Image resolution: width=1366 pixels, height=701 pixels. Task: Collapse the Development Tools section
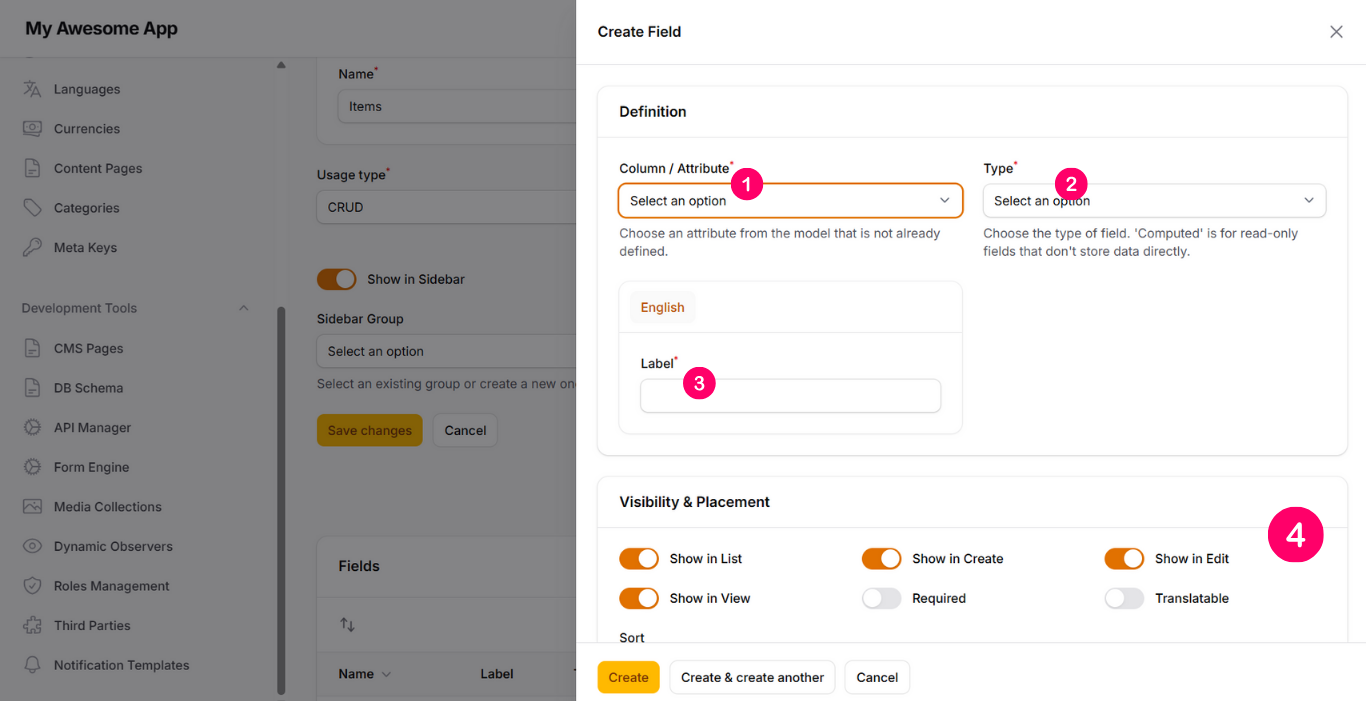(243, 308)
